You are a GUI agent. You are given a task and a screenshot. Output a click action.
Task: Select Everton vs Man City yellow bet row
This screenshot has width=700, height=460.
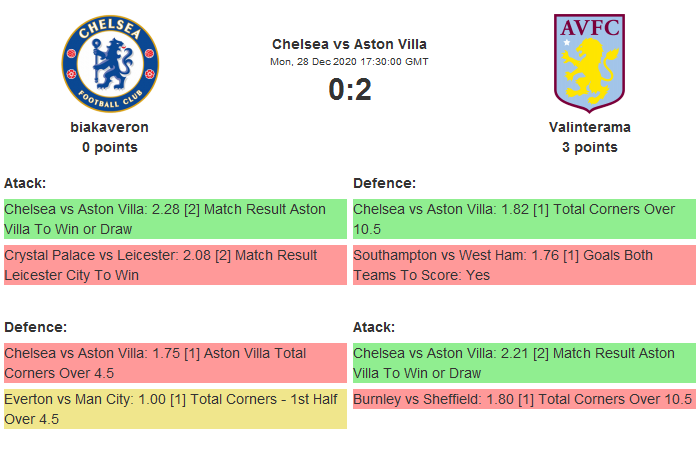point(174,409)
